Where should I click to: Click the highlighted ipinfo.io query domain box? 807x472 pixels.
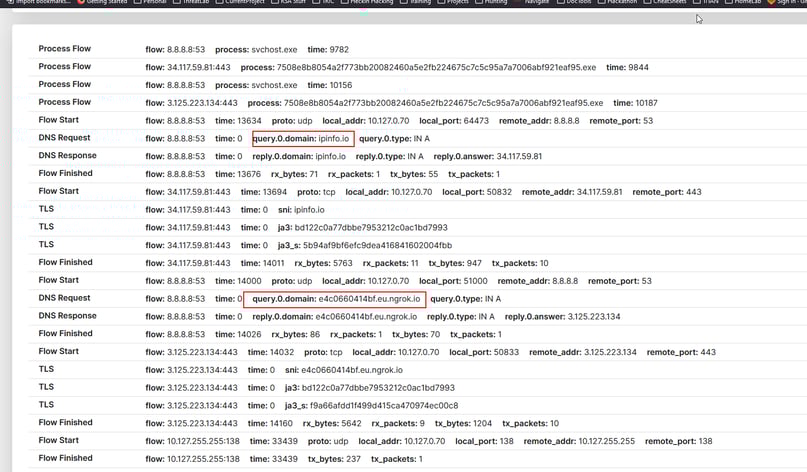tap(303, 138)
